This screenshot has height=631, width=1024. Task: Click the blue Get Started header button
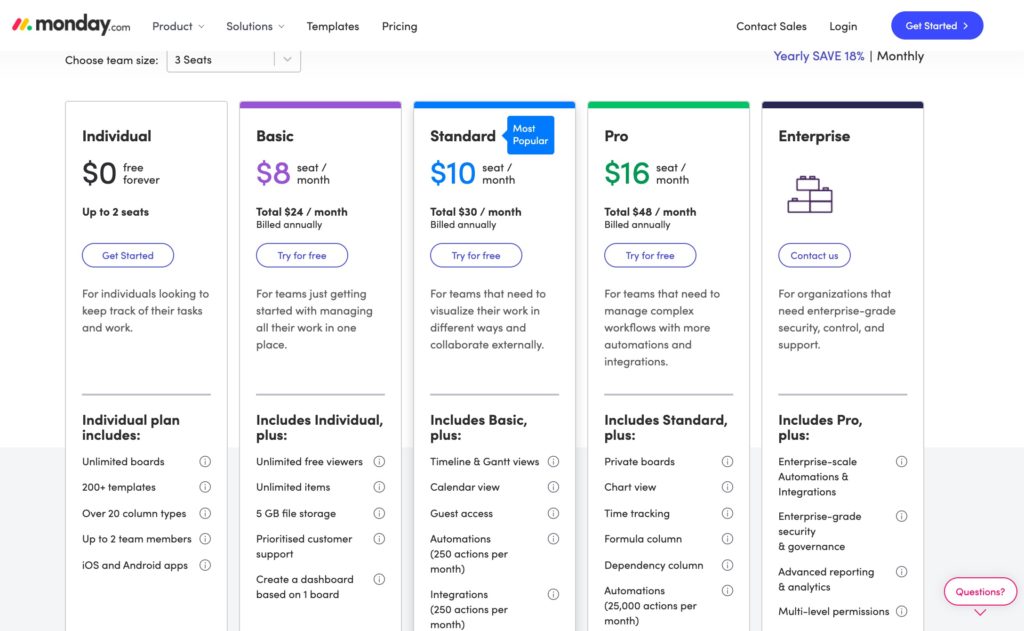937,25
